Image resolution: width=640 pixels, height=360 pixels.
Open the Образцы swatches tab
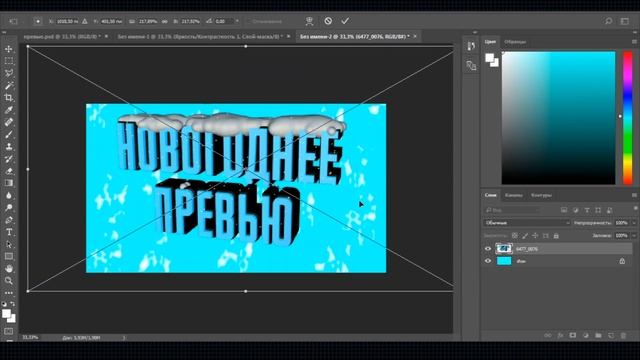pos(515,42)
